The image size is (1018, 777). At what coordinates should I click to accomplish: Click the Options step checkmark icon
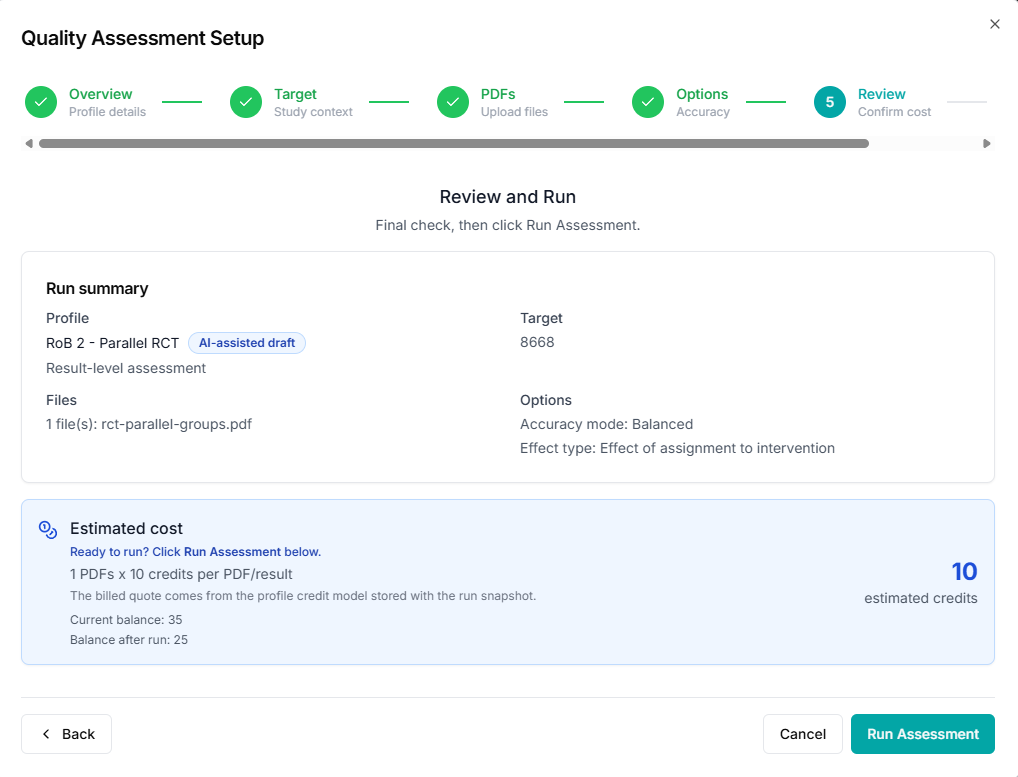(x=648, y=102)
